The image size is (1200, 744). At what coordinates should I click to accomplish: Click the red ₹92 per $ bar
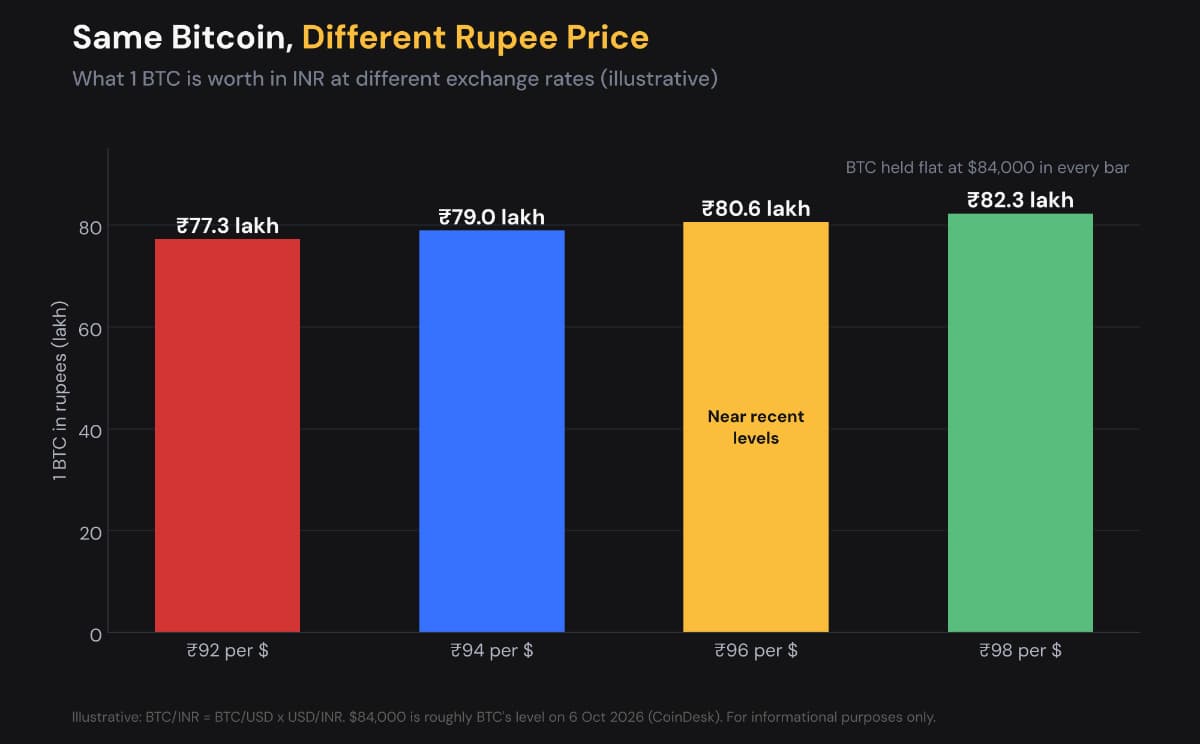coord(227,435)
